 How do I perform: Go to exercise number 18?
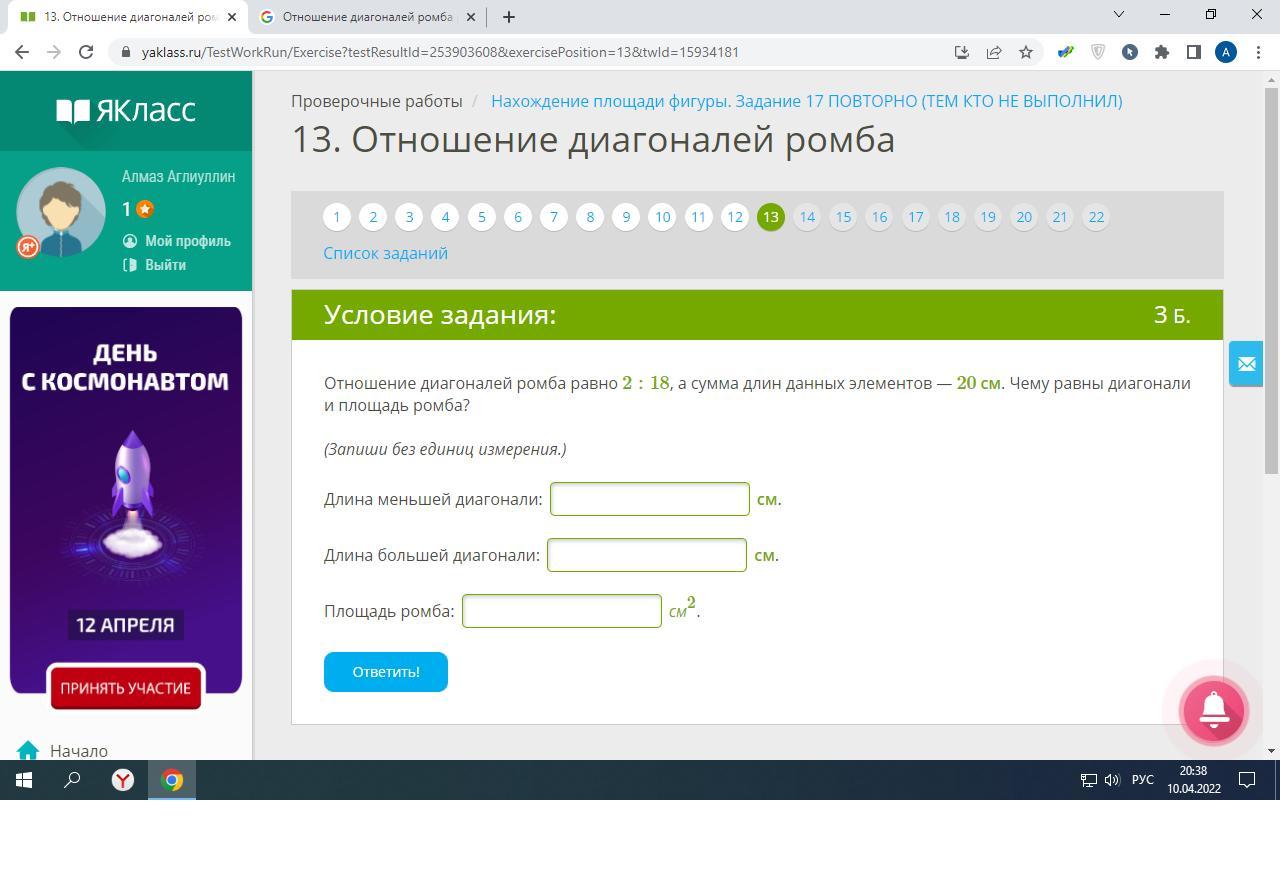[952, 217]
